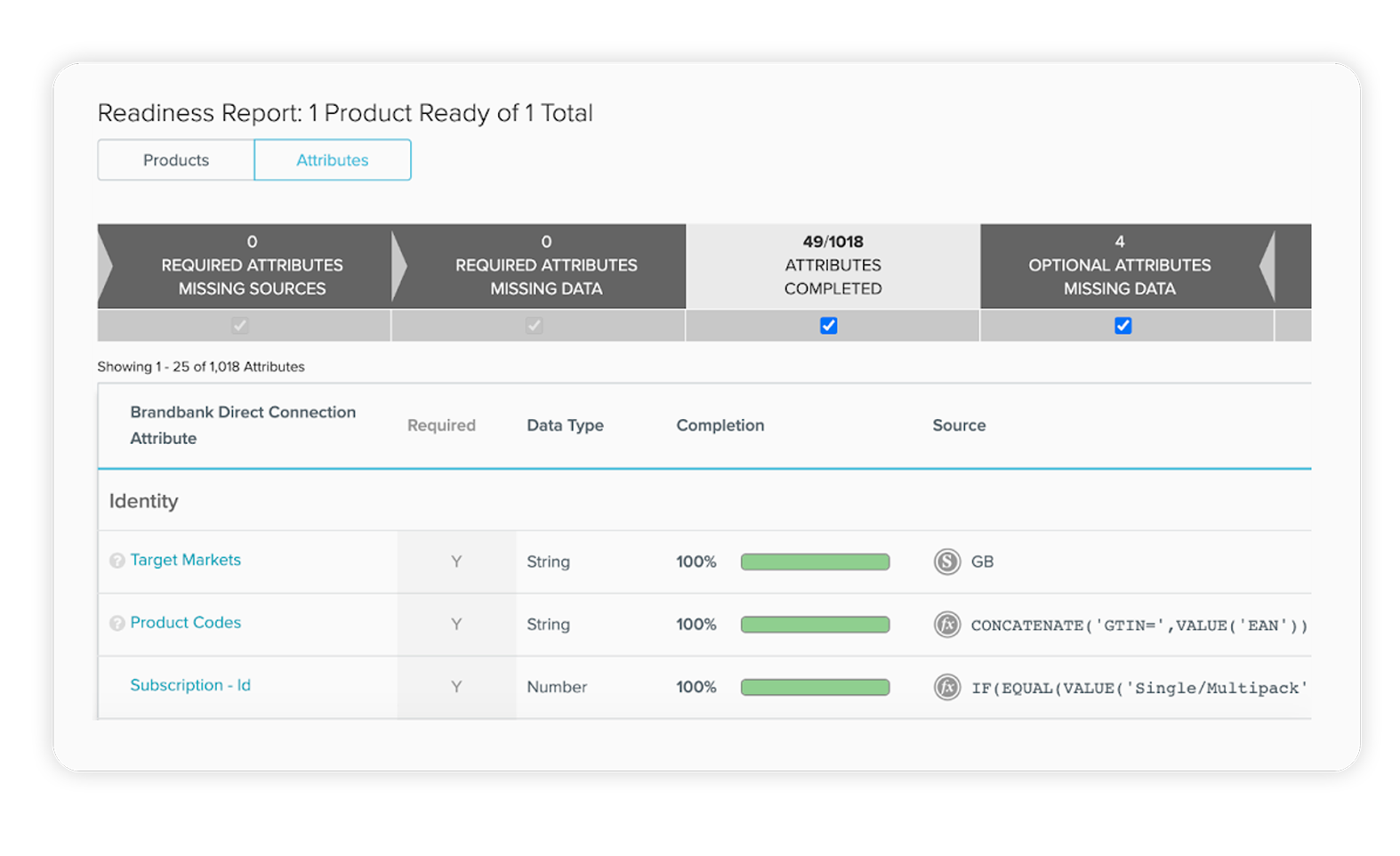The width and height of the screenshot is (1400, 856).
Task: Select the Attributes tab
Action: 333,160
